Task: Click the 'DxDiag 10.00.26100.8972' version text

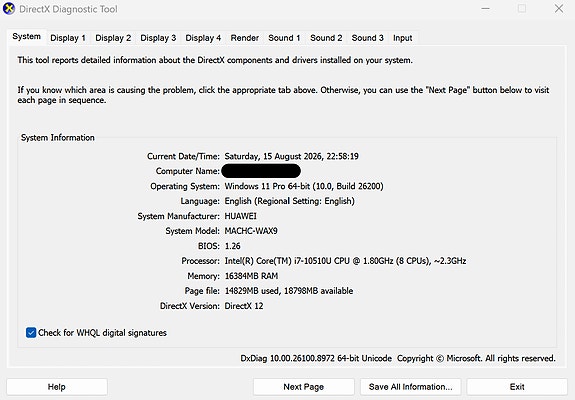Action: coord(287,358)
